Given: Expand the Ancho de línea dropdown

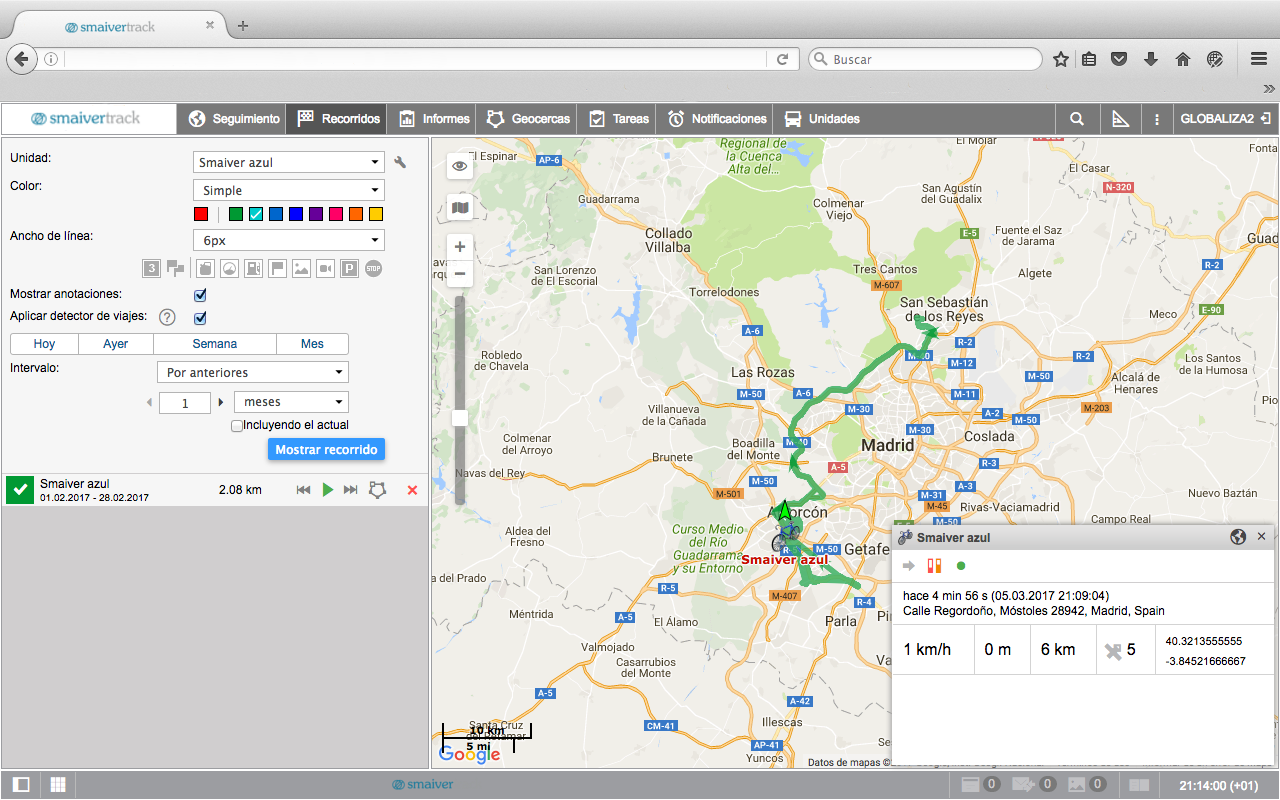Looking at the screenshot, I should (x=288, y=240).
